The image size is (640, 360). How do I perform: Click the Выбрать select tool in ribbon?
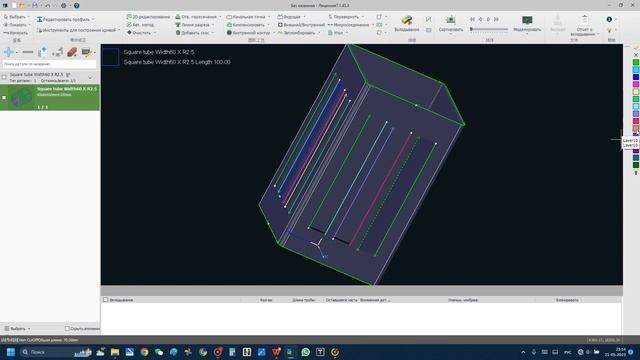click(x=15, y=17)
